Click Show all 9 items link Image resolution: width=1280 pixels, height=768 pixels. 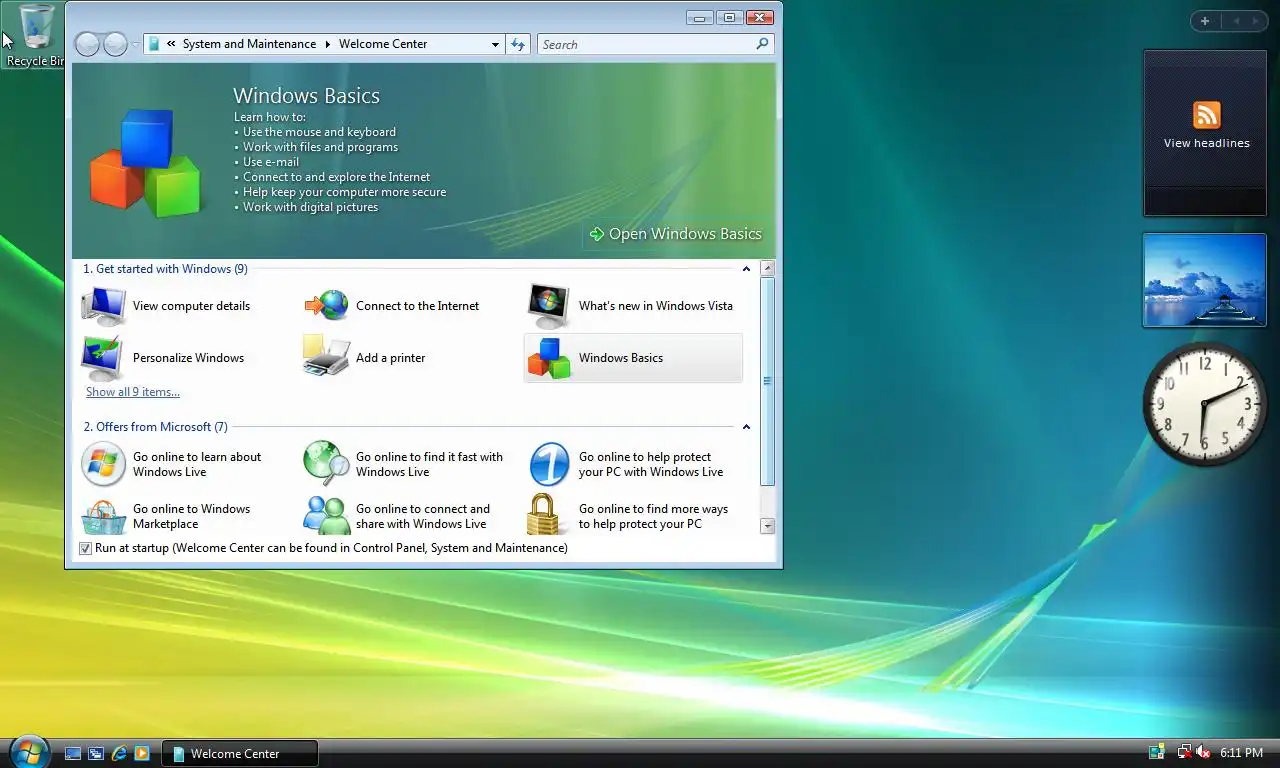tap(133, 392)
